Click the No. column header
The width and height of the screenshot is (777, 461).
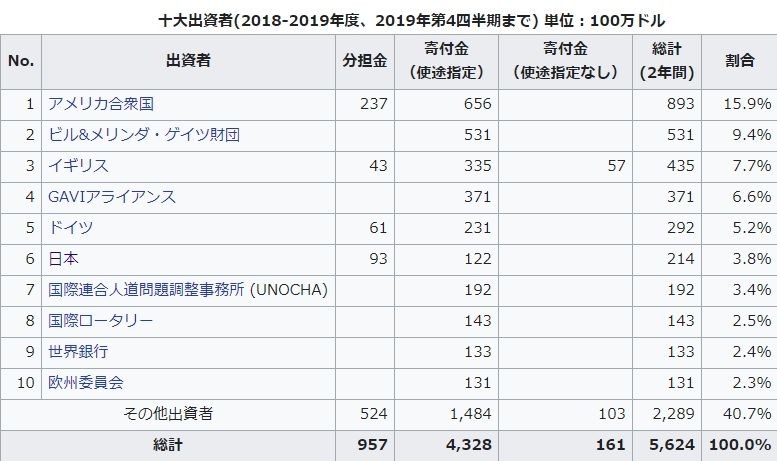pyautogui.click(x=21, y=61)
